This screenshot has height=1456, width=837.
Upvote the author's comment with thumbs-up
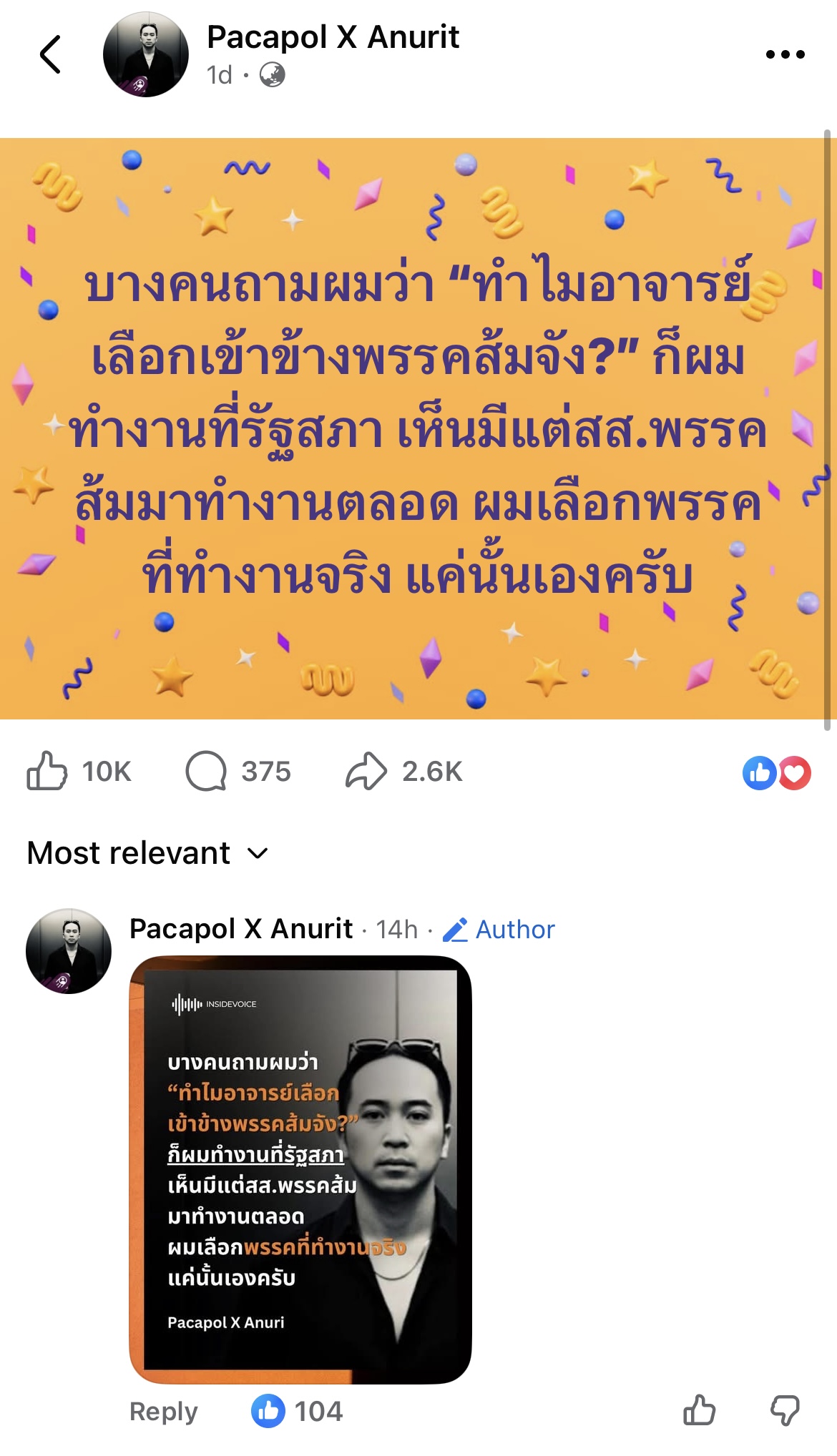click(699, 1411)
